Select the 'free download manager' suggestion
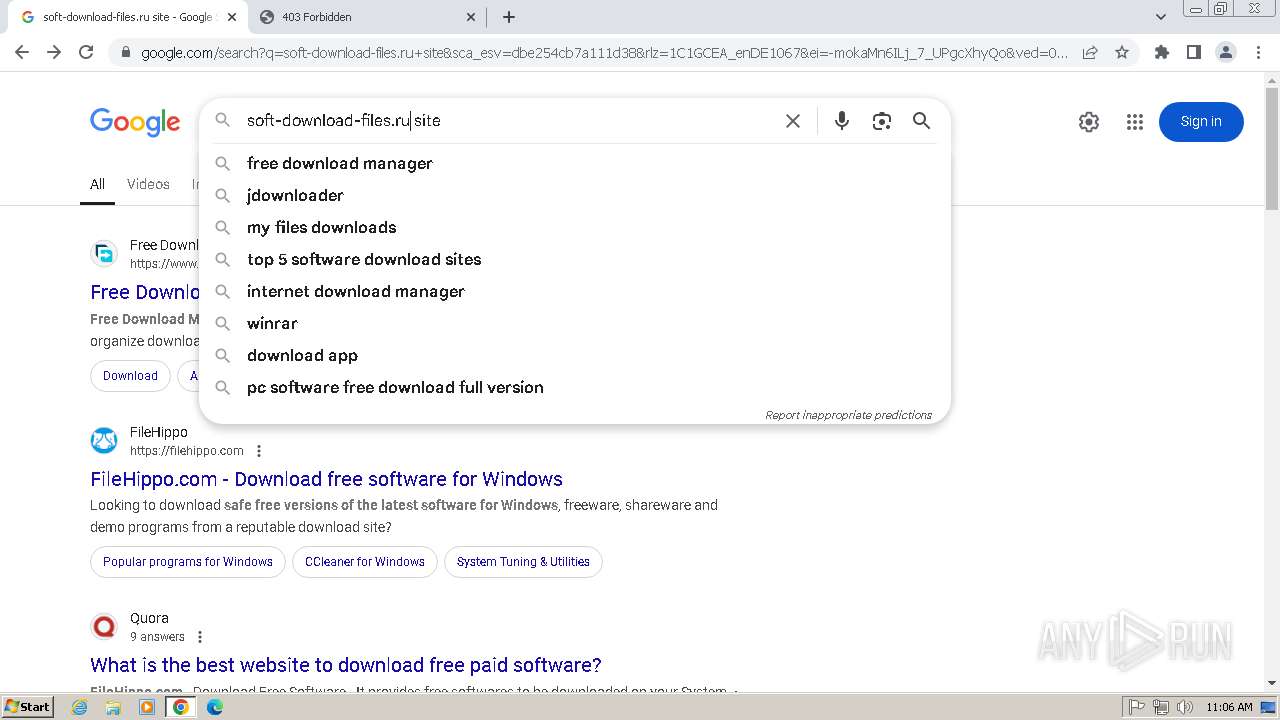Viewport: 1280px width, 720px height. coord(575,163)
